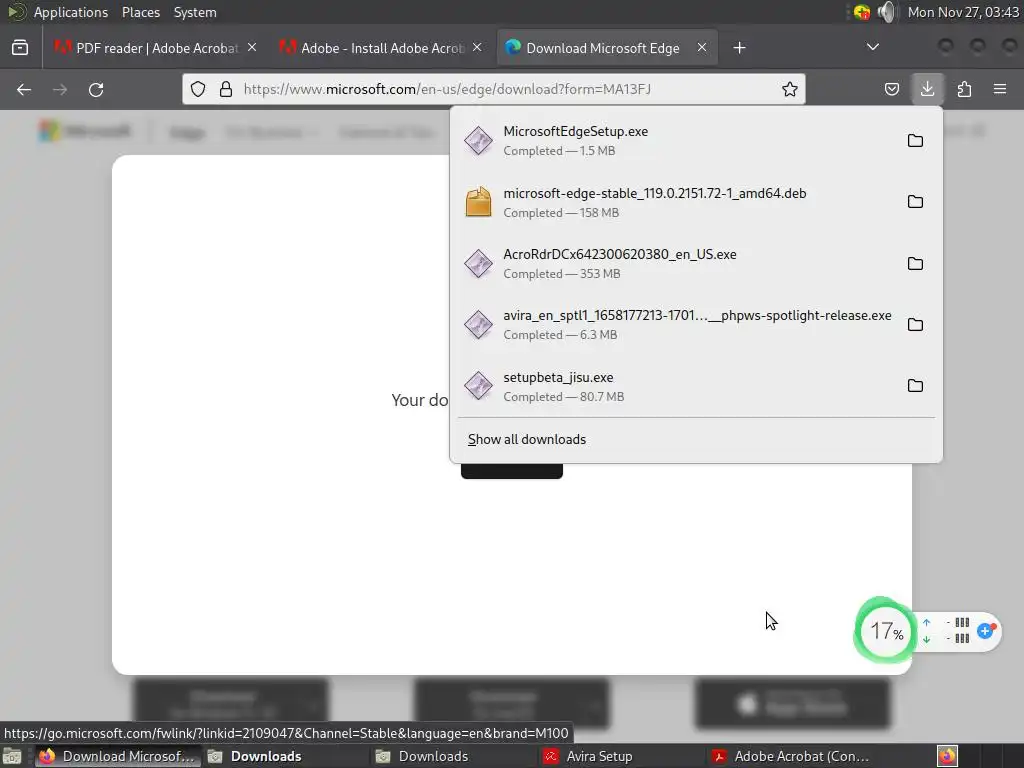Go back one page

pyautogui.click(x=24, y=89)
